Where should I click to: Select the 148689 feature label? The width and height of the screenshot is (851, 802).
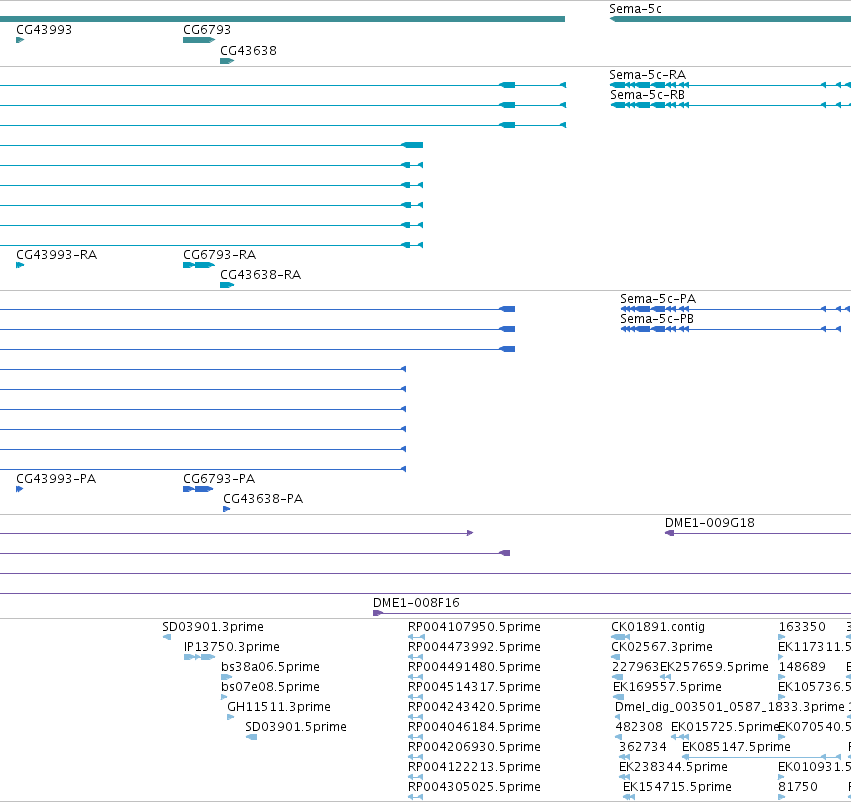click(x=802, y=667)
